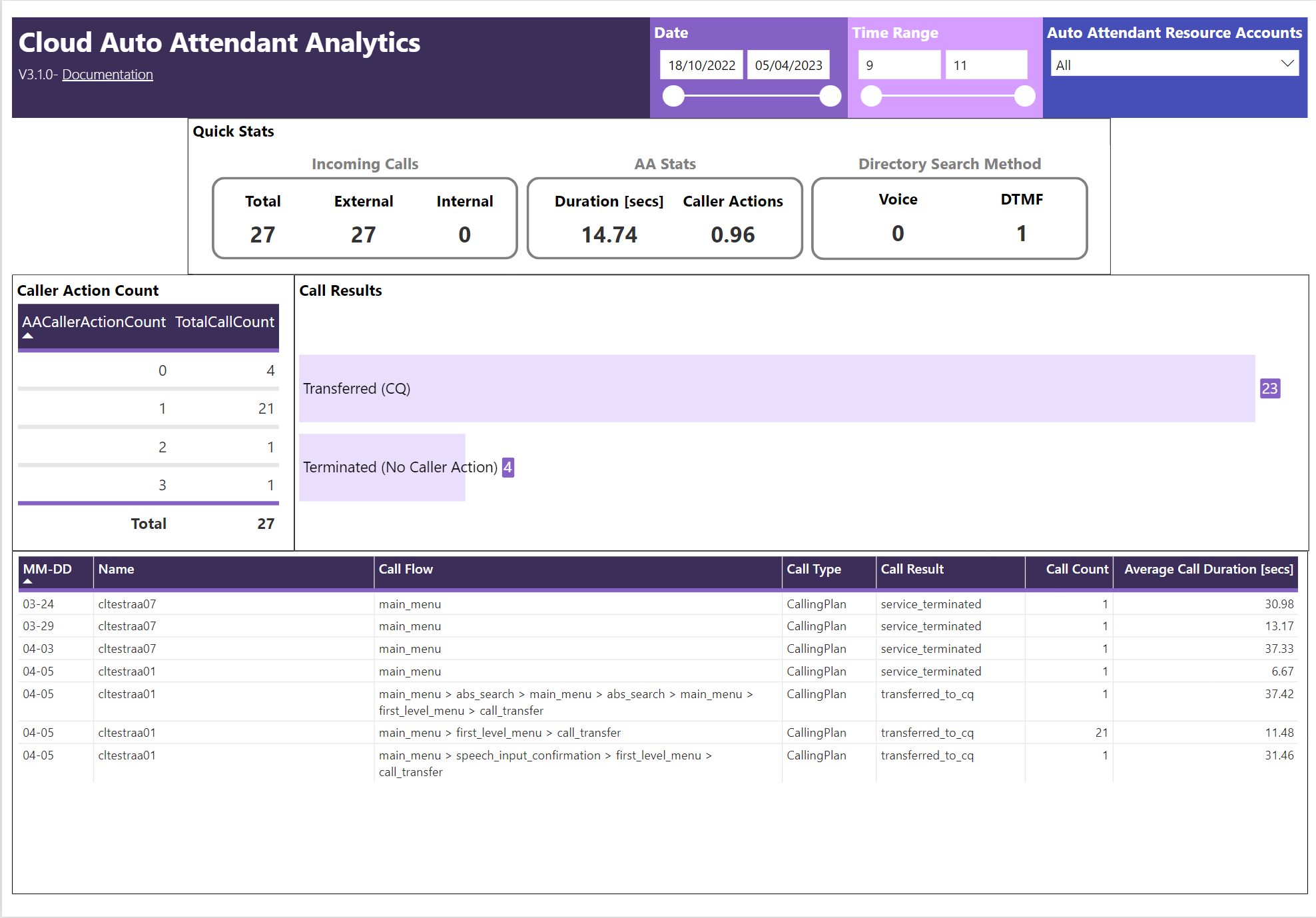
Task: Sort by Average Call Duration header
Action: coord(1208,570)
